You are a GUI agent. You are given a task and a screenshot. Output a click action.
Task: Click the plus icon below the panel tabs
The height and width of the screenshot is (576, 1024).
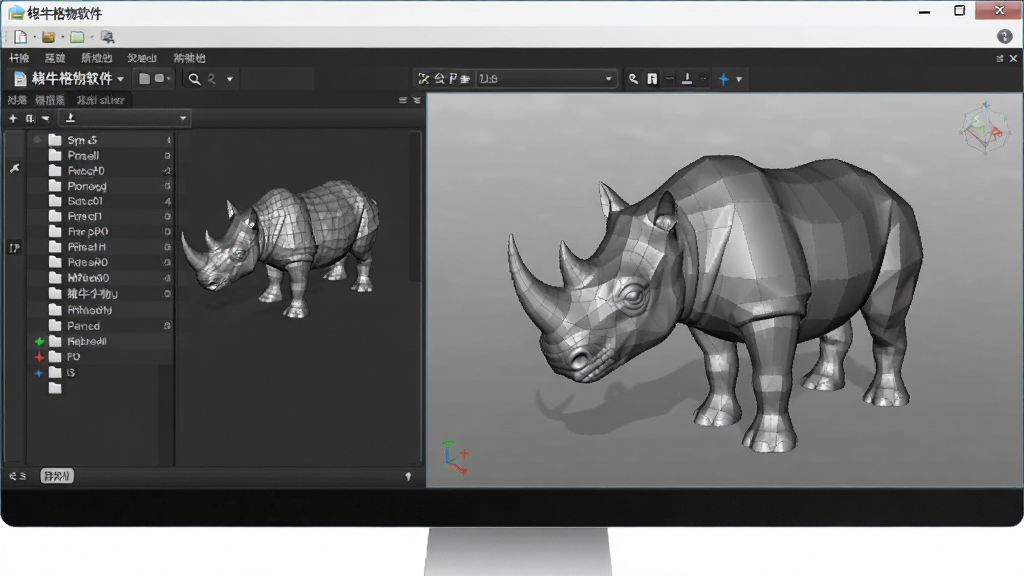click(x=13, y=118)
